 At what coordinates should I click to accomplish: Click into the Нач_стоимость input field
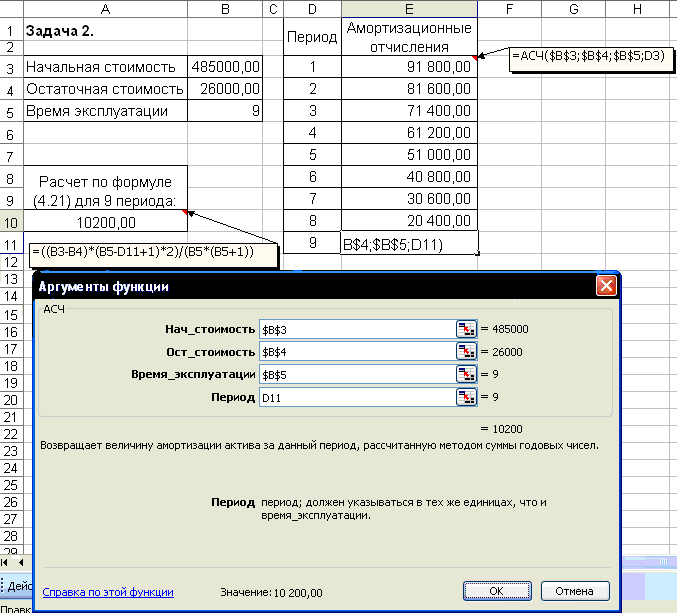(x=357, y=329)
